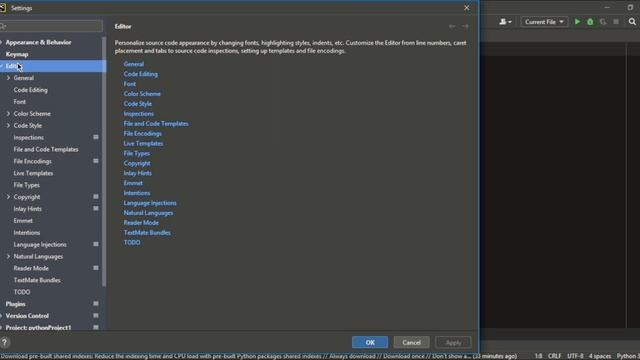This screenshot has height=360, width=640.
Task: Click the Apply button
Action: tap(453, 342)
